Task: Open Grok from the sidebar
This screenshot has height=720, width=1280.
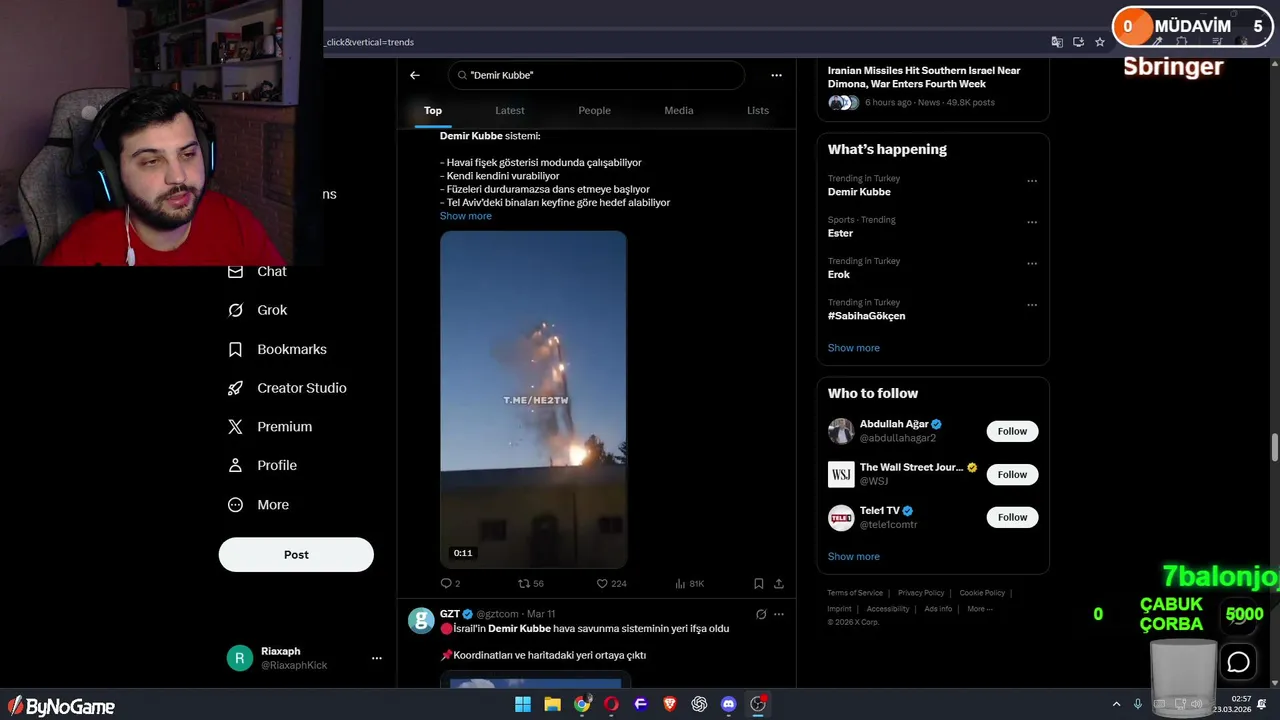Action: point(258,310)
